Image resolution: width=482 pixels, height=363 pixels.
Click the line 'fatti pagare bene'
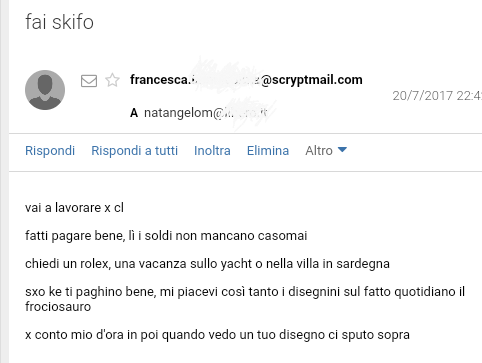point(166,236)
